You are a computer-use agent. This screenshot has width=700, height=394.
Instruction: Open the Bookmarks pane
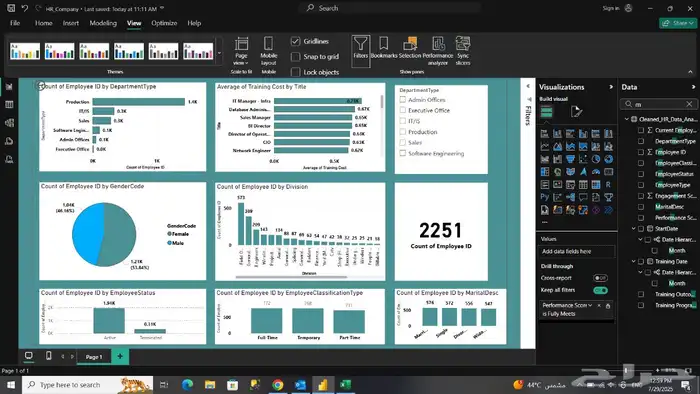[x=383, y=48]
